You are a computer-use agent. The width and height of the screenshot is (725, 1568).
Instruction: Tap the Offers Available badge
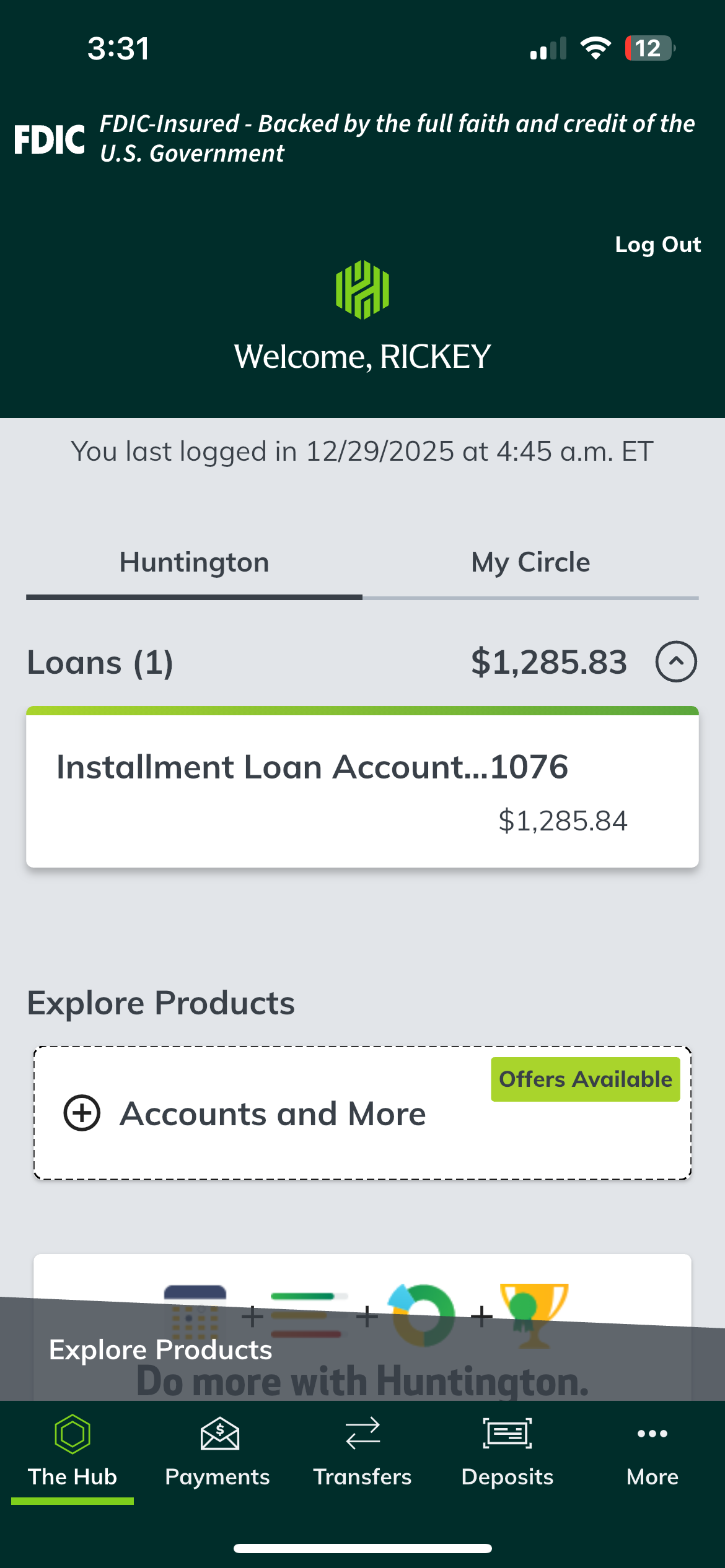click(x=586, y=1079)
